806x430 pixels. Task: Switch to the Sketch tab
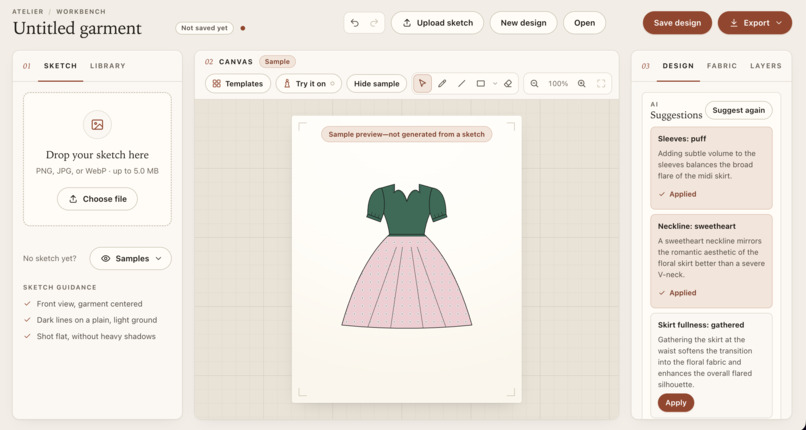point(60,66)
